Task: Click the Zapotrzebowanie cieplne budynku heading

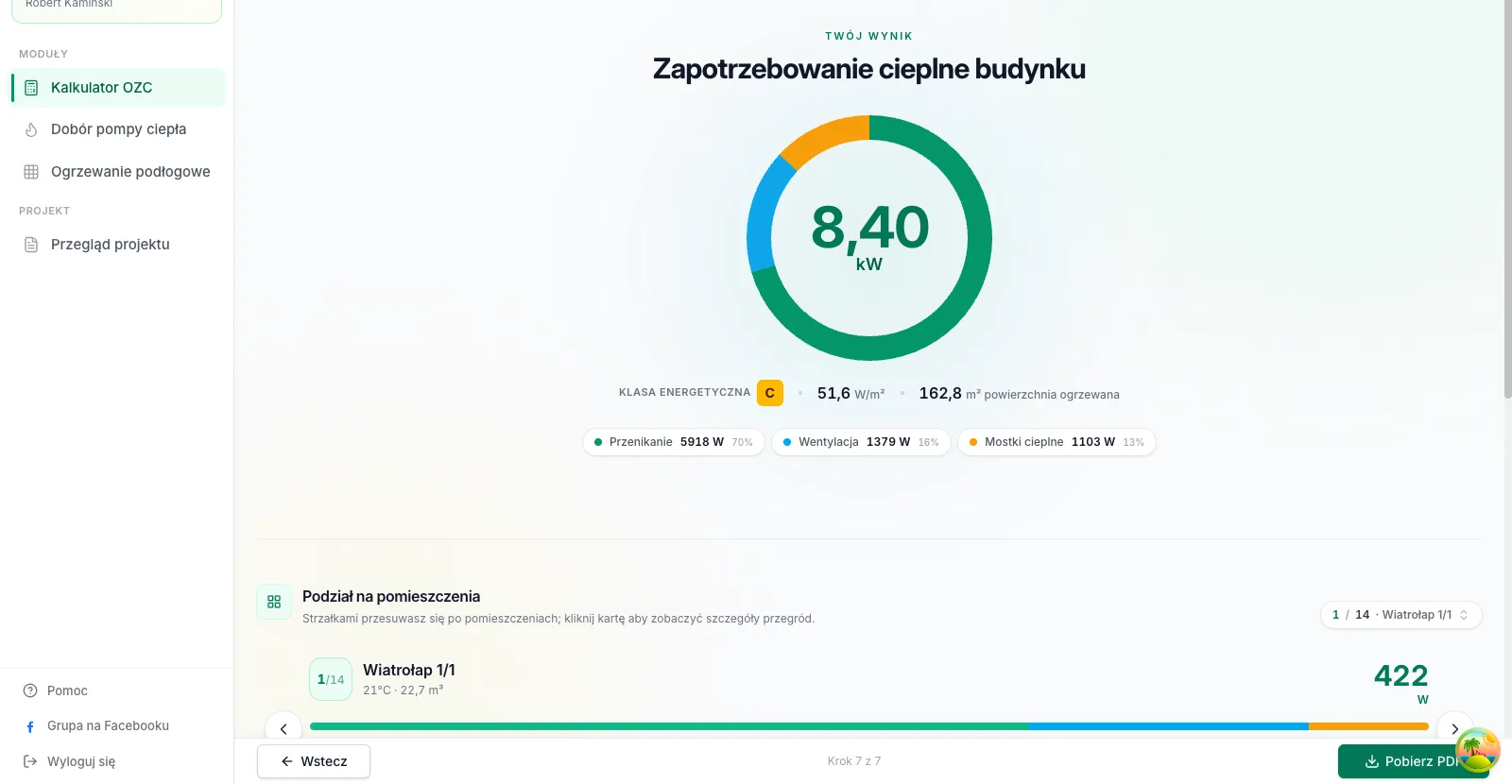Action: (869, 69)
